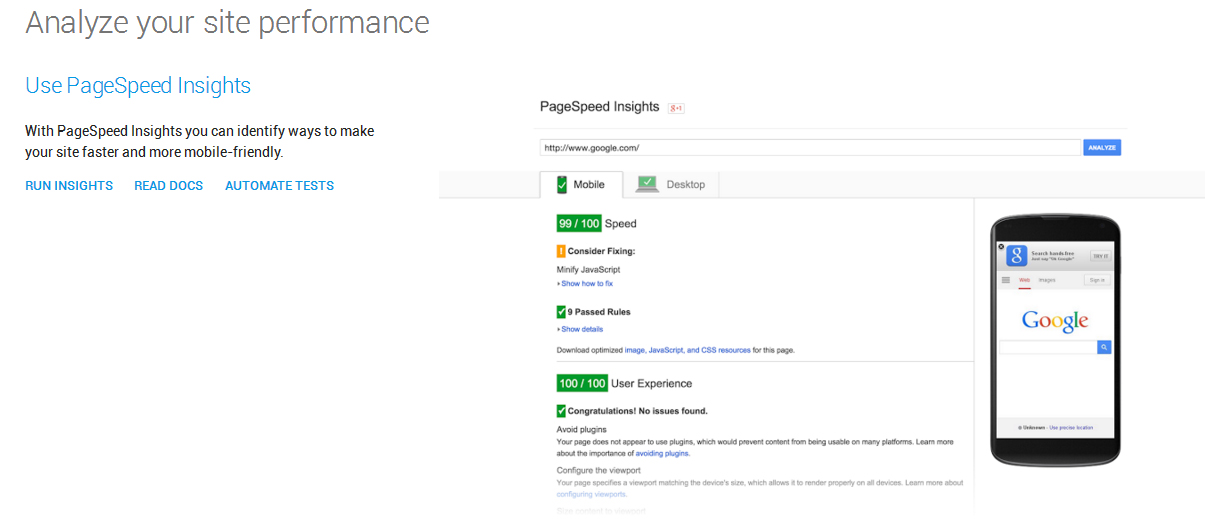This screenshot has width=1205, height=519.
Task: Click the 100 / 100 User Experience badge
Action: point(582,383)
